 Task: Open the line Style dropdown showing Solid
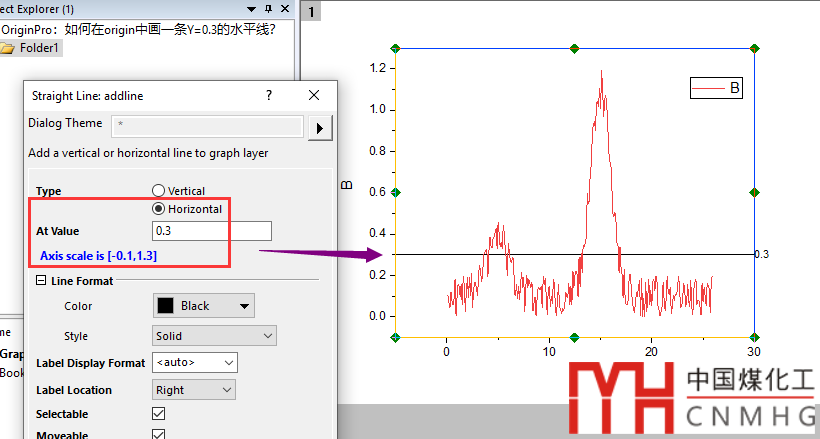tap(214, 336)
